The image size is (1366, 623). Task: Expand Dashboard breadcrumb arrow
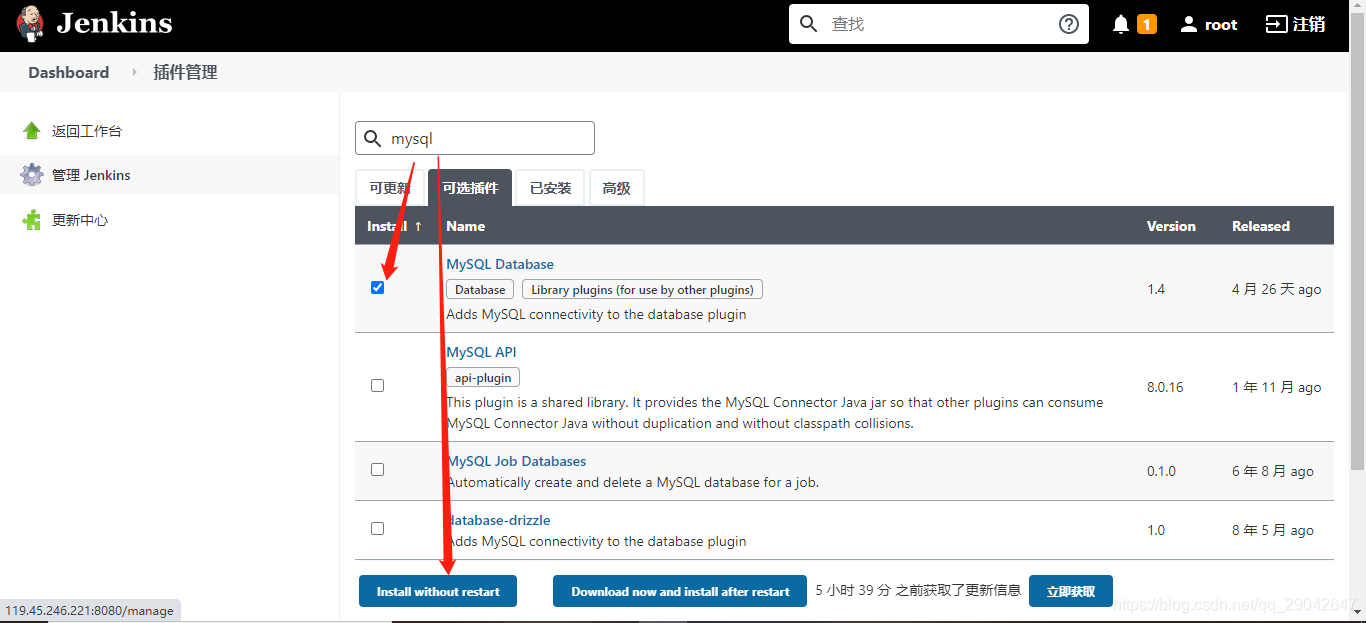click(x=134, y=72)
